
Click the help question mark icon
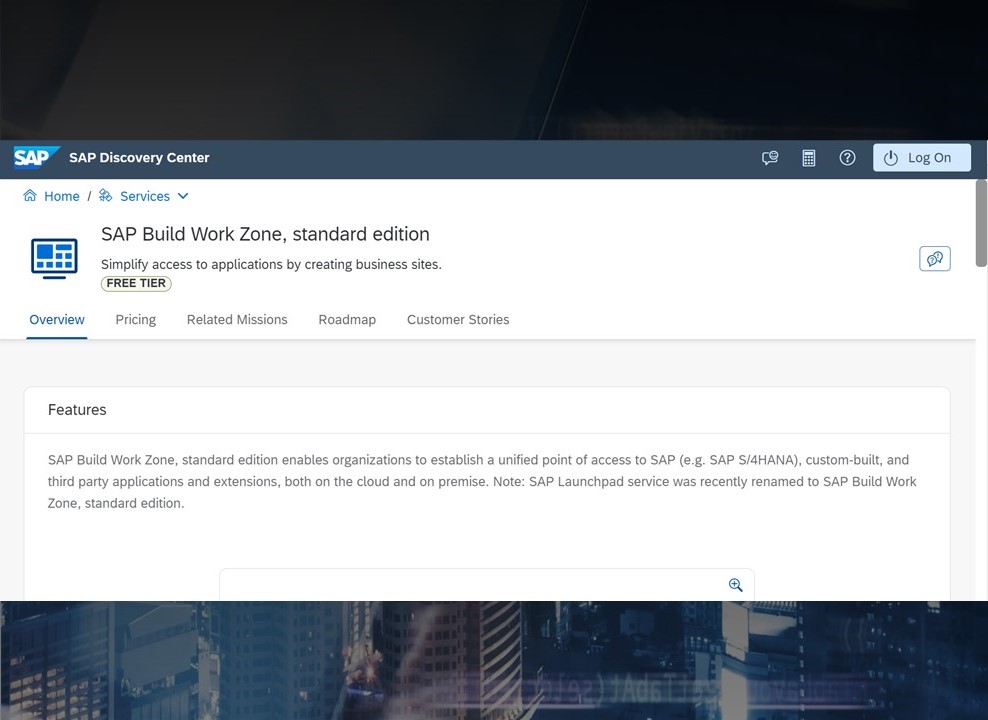click(x=847, y=158)
